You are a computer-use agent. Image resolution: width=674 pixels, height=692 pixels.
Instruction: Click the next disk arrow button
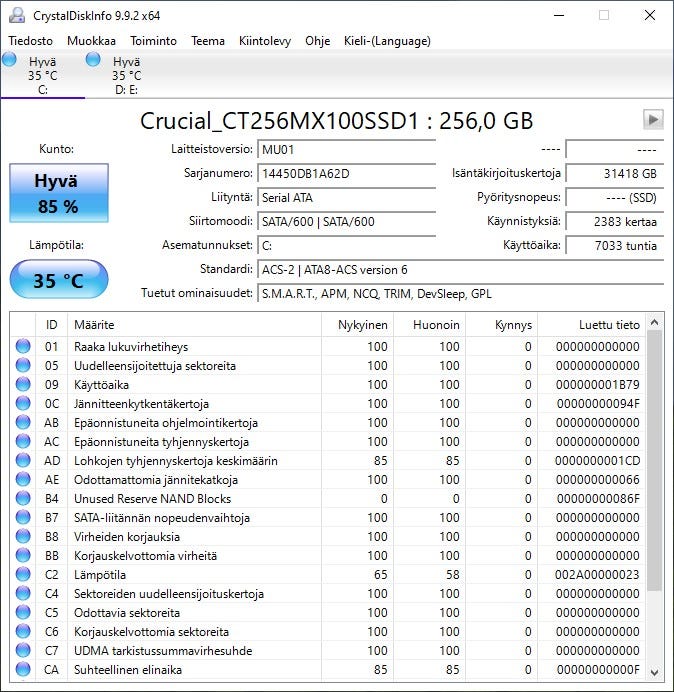coord(653,120)
